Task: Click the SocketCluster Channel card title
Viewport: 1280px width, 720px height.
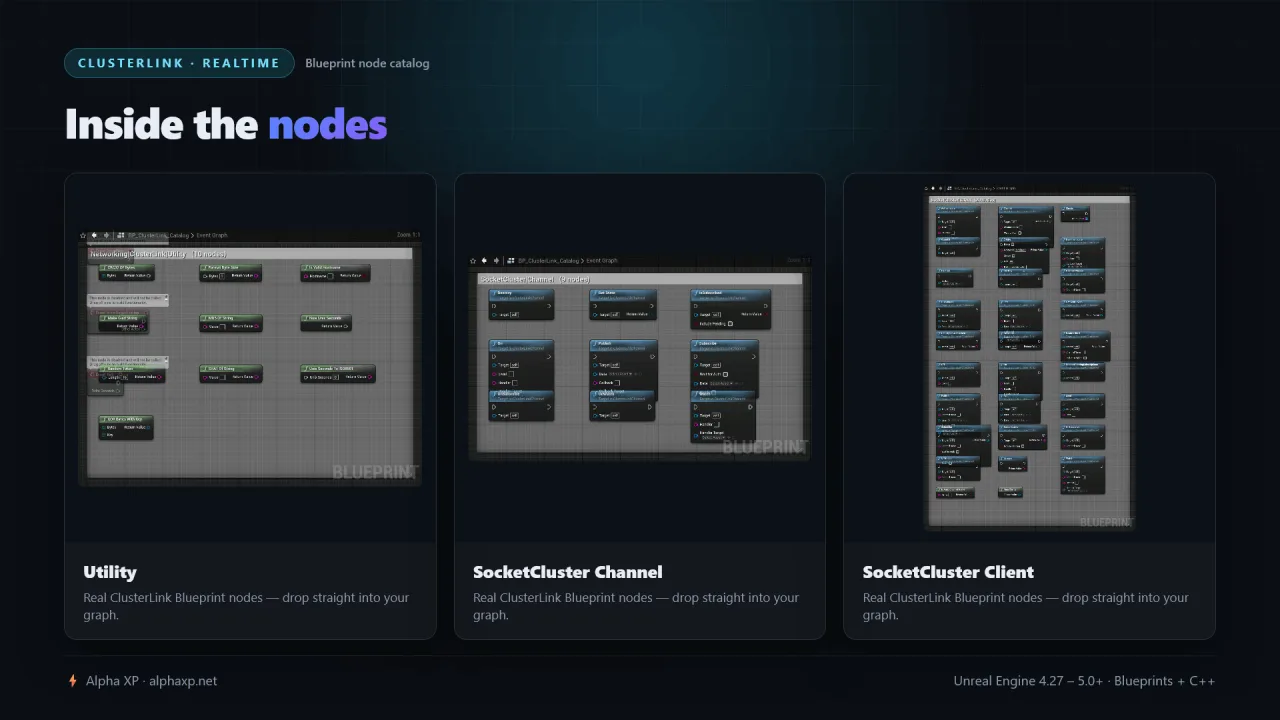Action: [568, 572]
